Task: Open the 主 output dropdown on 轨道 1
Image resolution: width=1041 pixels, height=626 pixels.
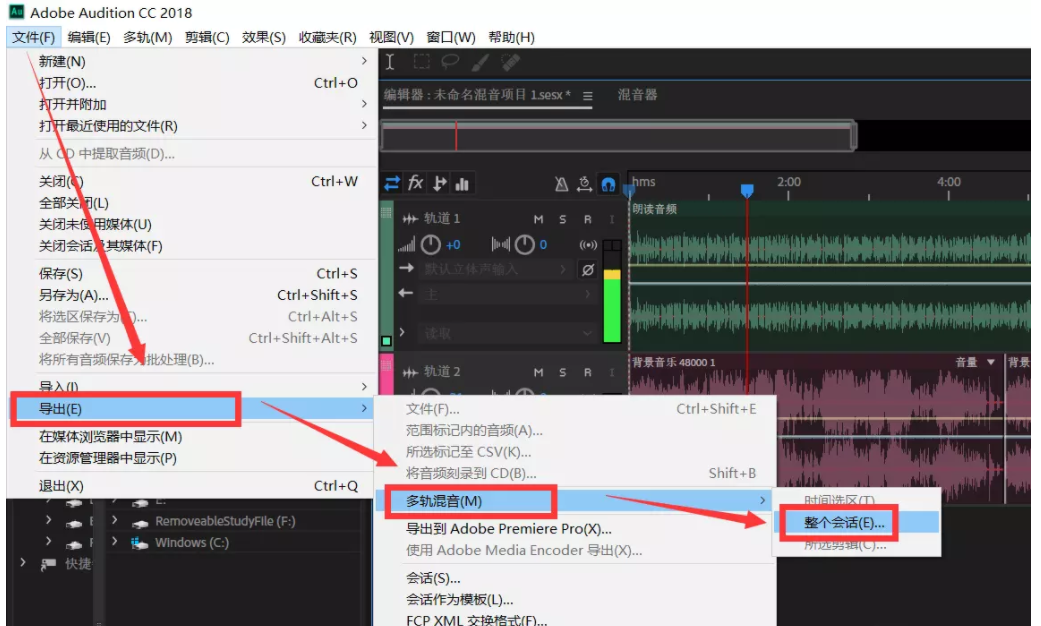Action: (x=507, y=294)
